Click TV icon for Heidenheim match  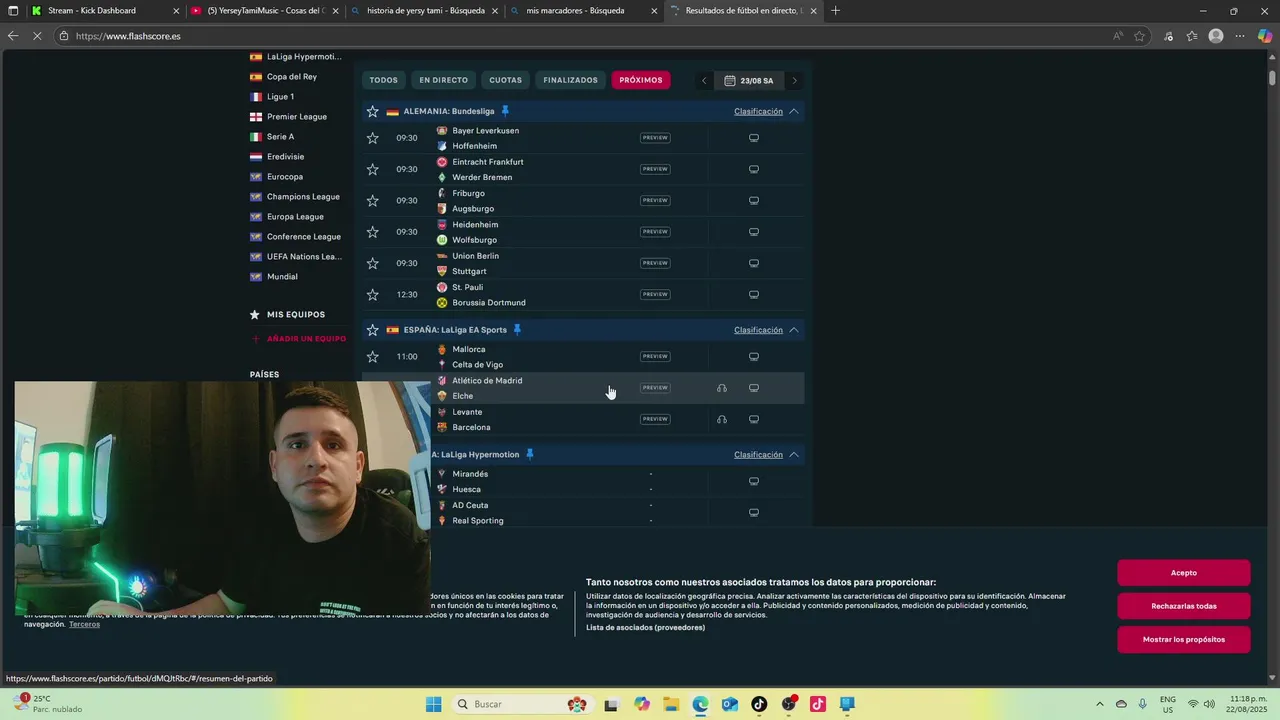click(754, 232)
